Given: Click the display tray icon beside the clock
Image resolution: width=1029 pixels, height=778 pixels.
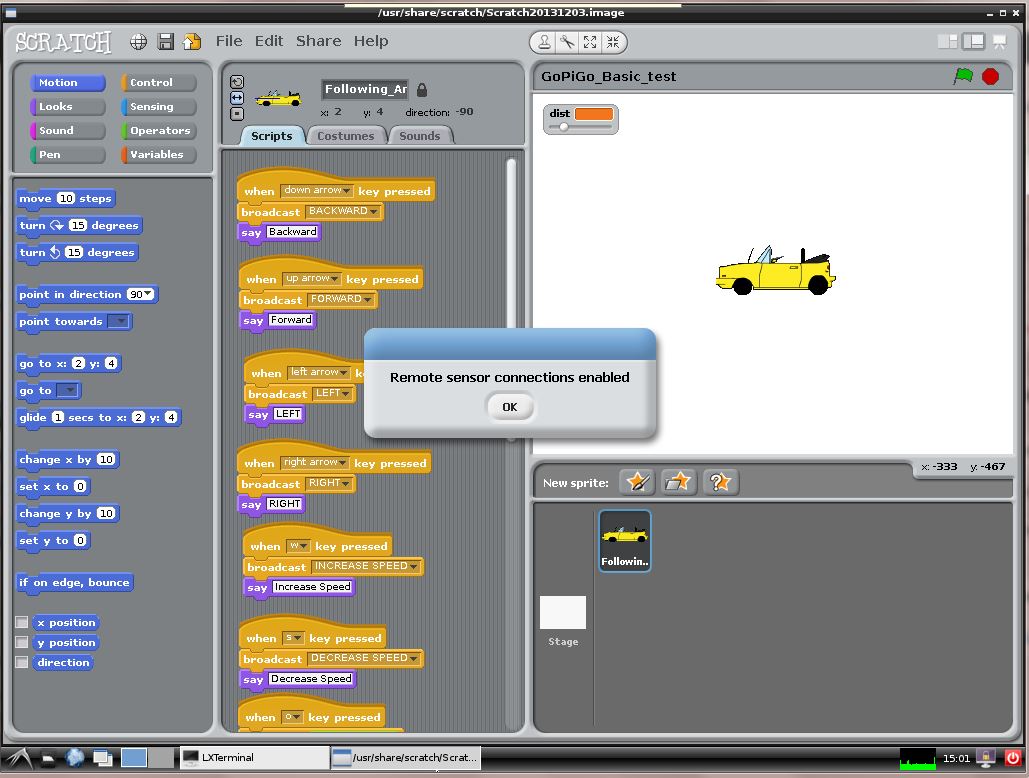Looking at the screenshot, I should (985, 758).
